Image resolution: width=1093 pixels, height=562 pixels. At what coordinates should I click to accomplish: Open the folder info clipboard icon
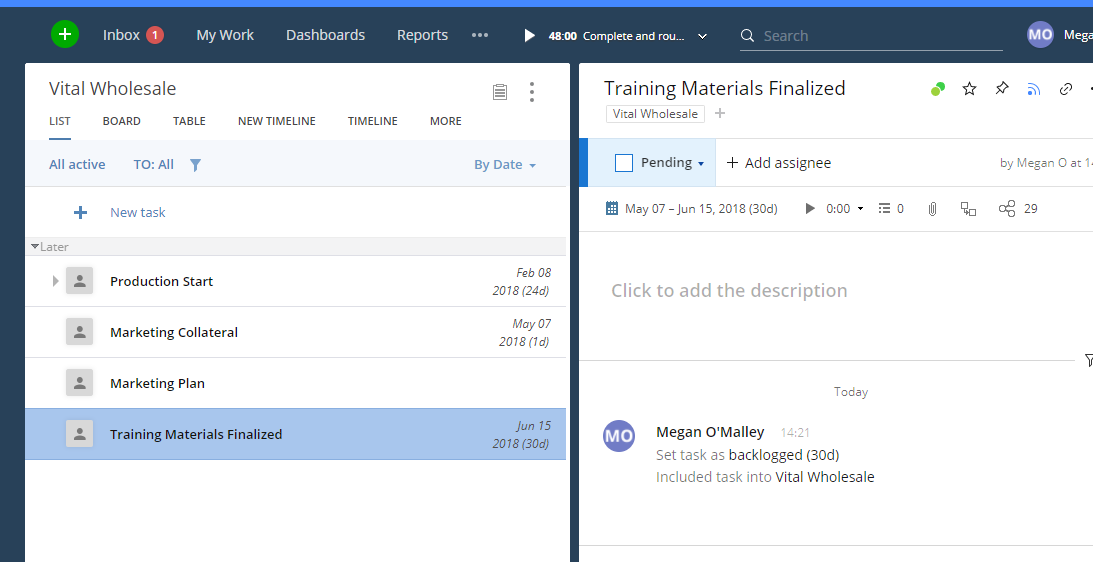[x=500, y=92]
